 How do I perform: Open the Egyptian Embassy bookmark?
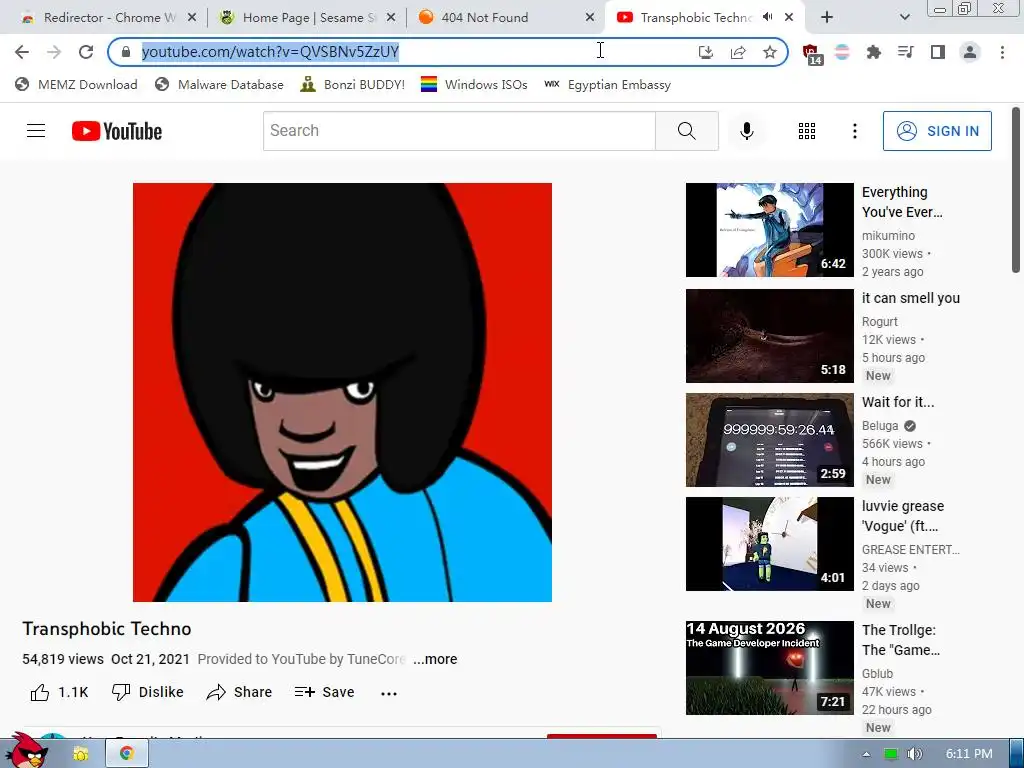pos(607,85)
